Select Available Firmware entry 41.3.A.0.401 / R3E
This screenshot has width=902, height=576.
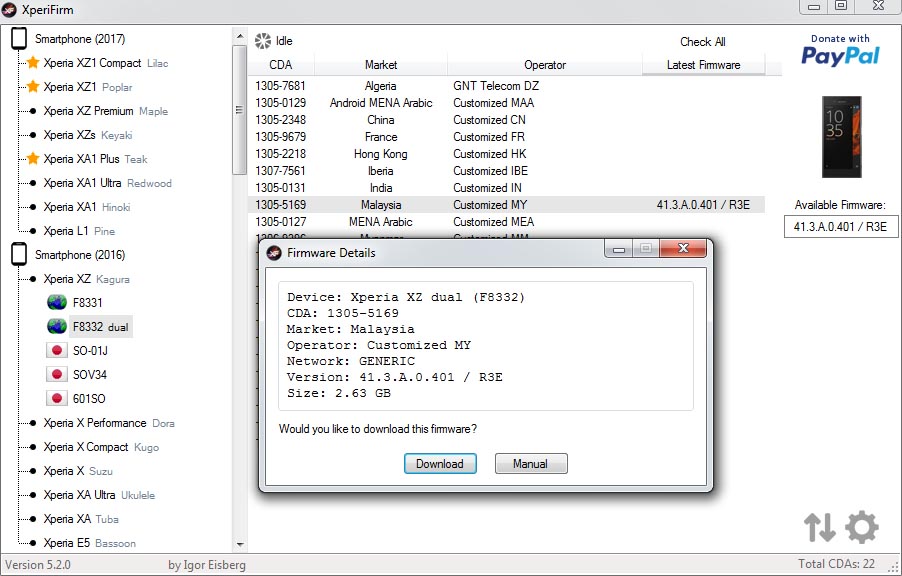(x=840, y=227)
